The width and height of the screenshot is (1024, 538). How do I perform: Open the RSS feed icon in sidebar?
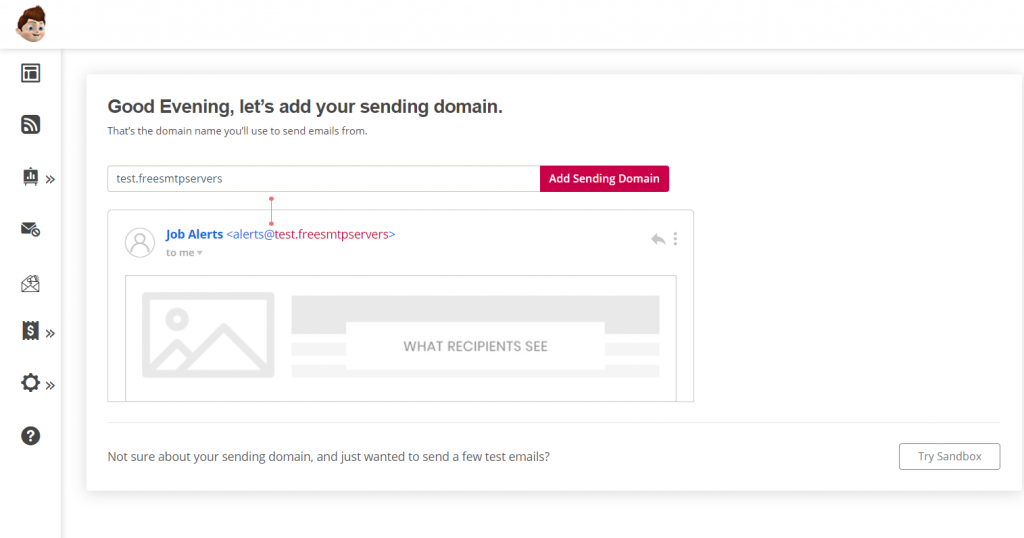point(30,124)
